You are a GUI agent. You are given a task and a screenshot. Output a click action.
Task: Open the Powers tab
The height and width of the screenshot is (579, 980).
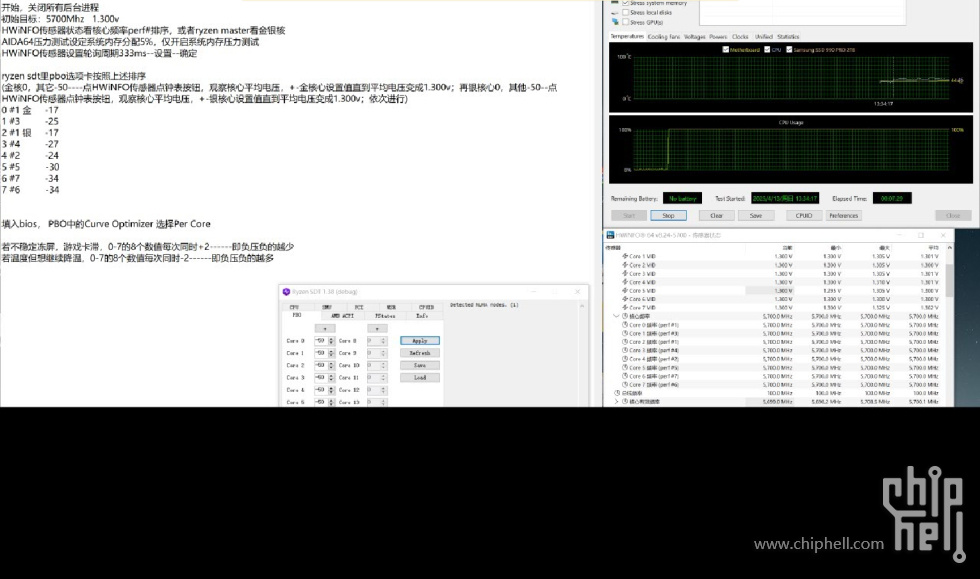click(718, 37)
